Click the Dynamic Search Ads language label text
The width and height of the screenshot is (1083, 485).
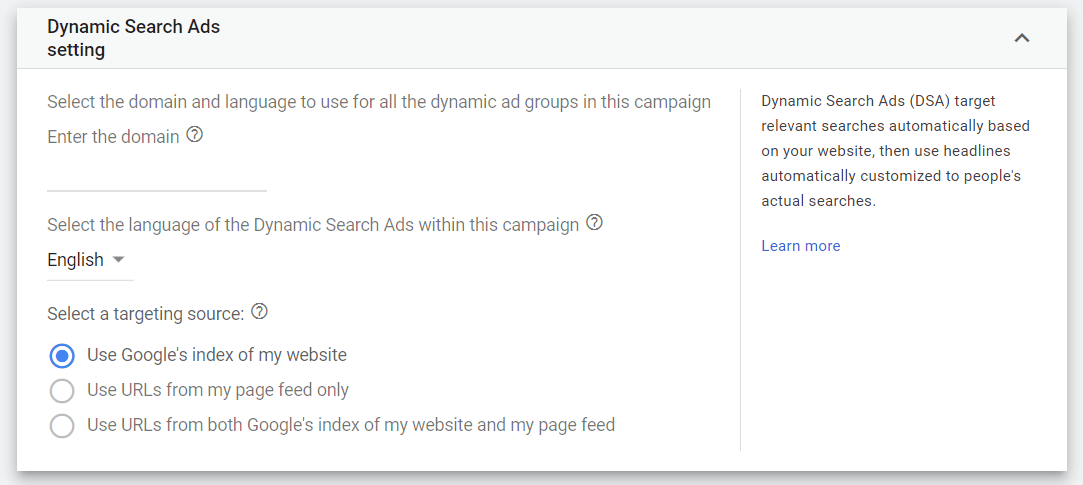coord(313,225)
